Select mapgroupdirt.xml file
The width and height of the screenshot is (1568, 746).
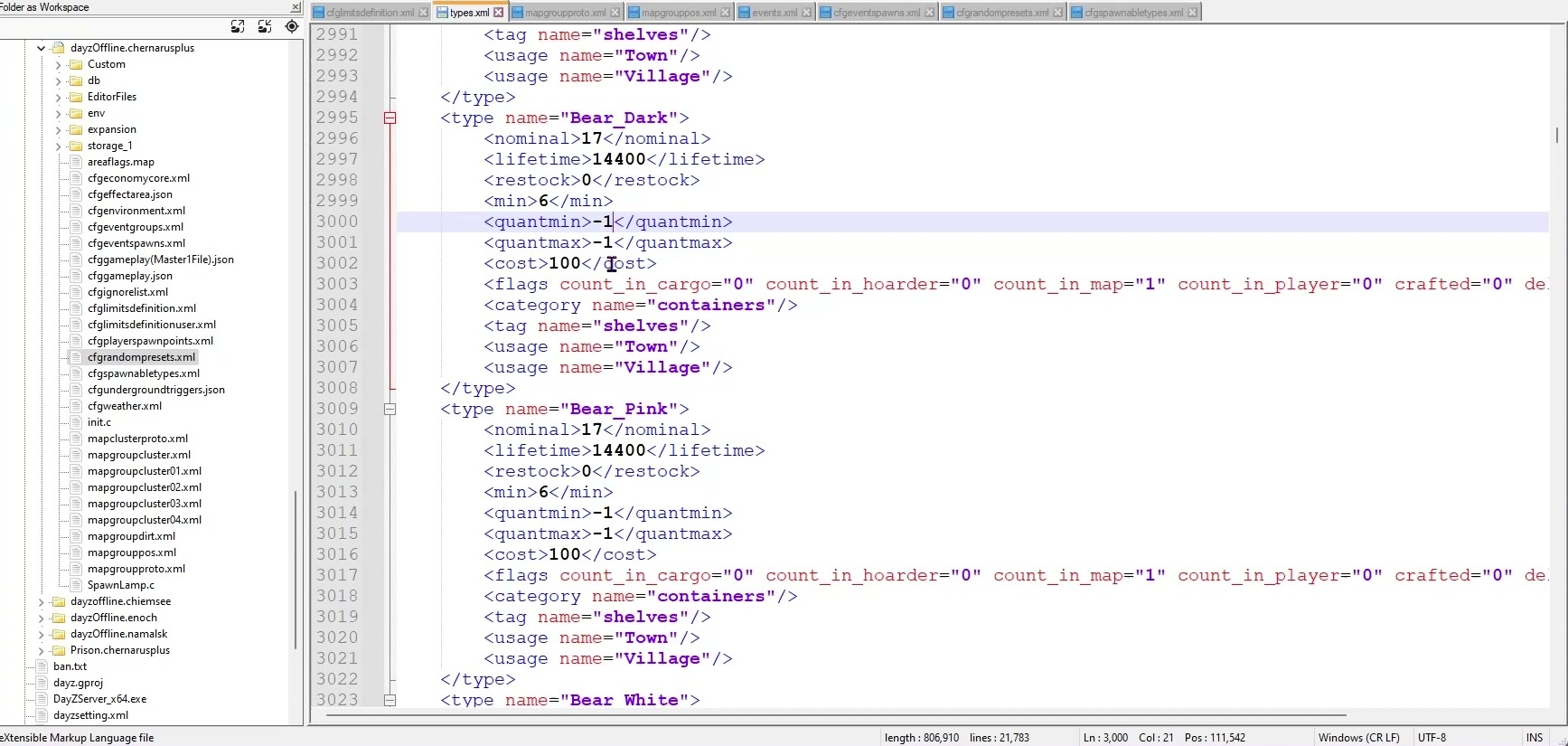tap(131, 536)
